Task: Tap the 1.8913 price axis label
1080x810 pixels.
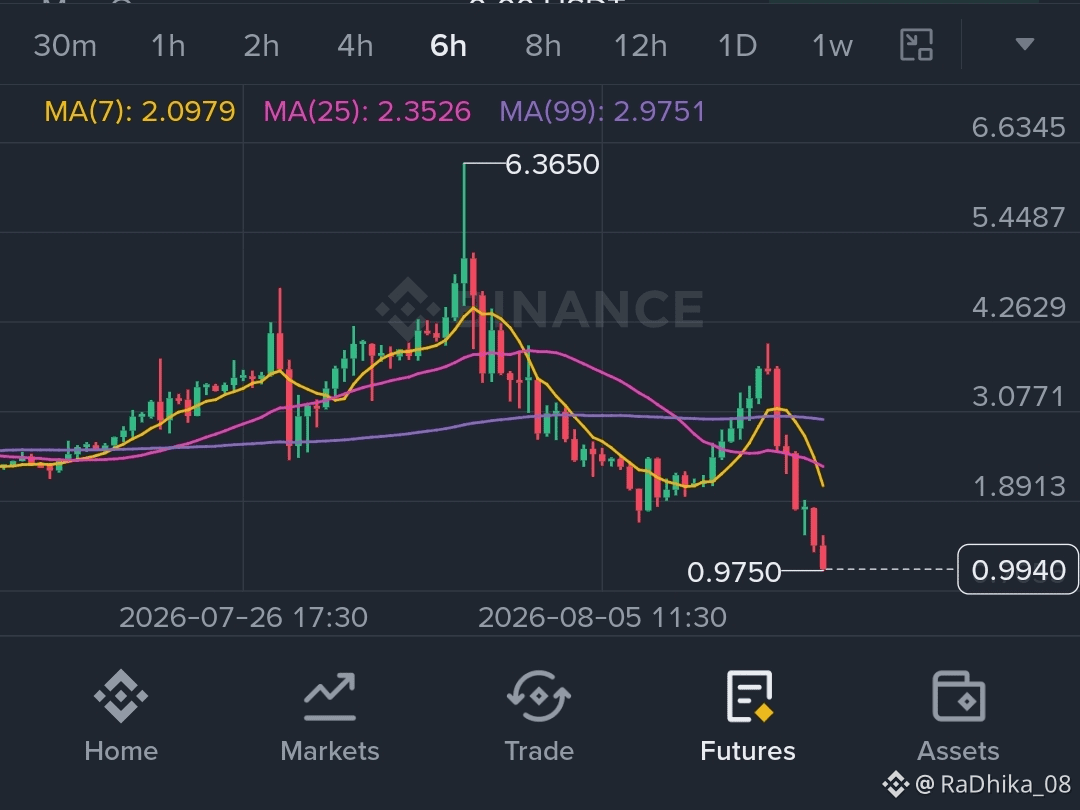Action: (1018, 487)
